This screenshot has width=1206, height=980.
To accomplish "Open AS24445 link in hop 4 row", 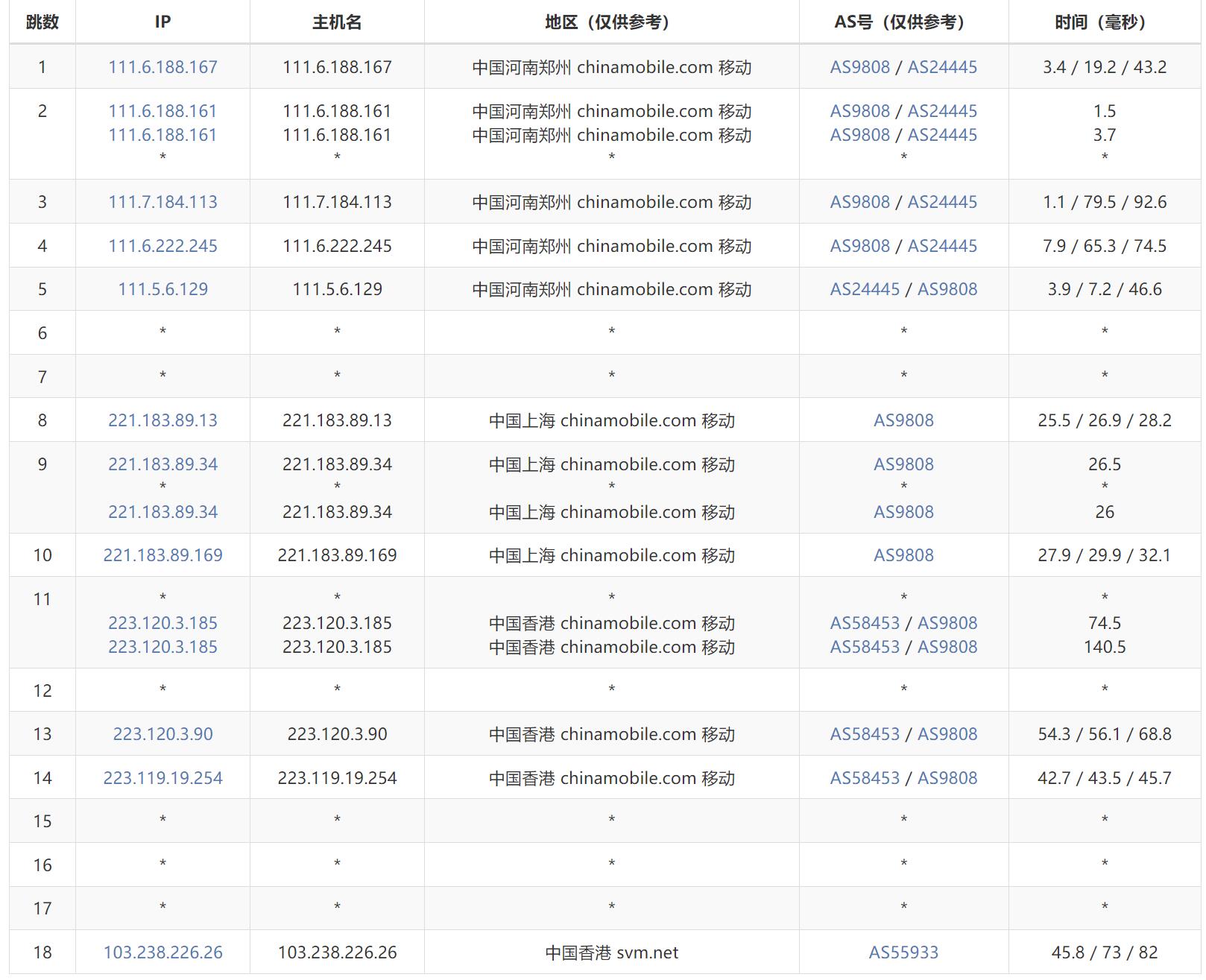I will (x=942, y=246).
